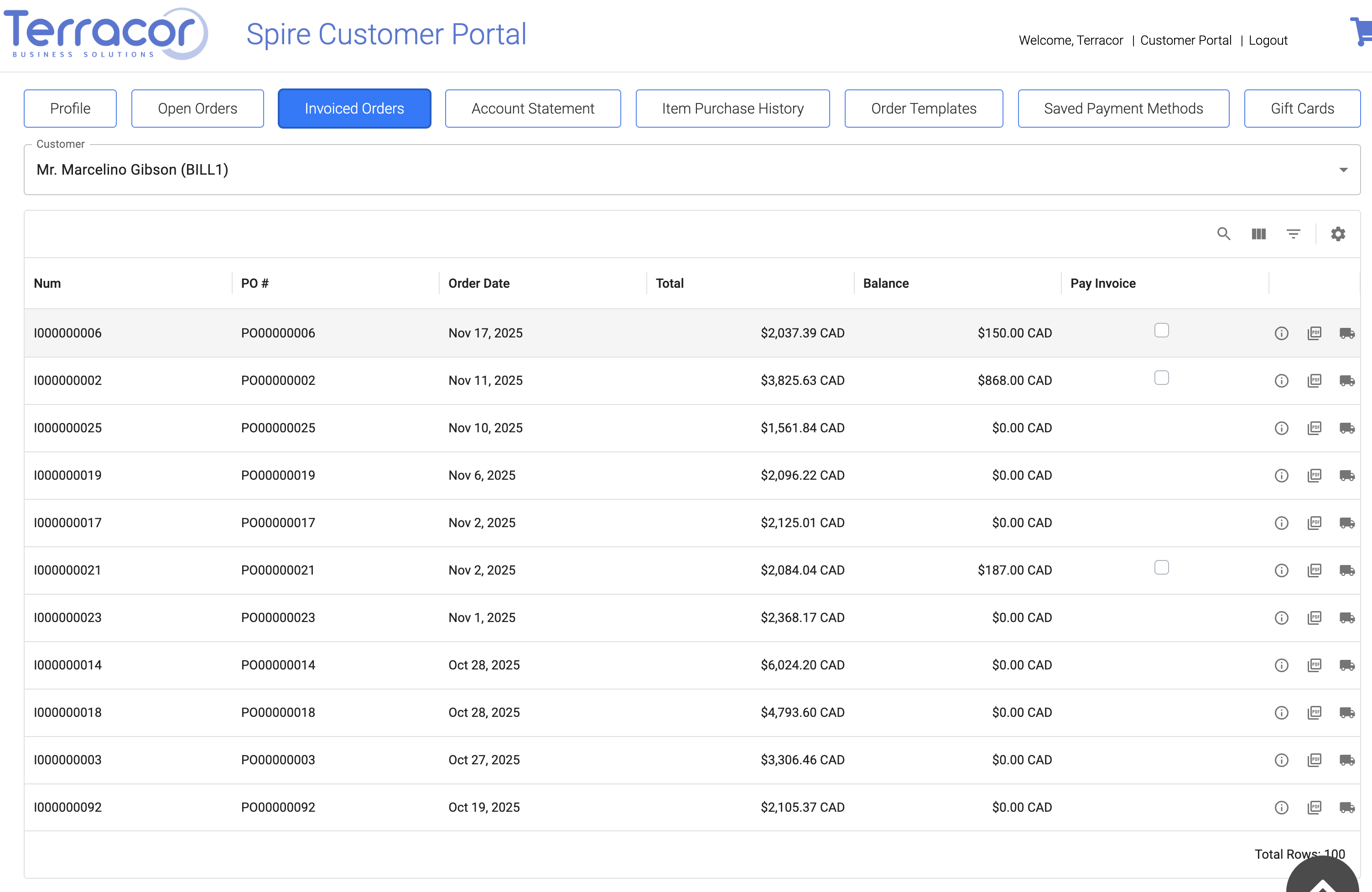Image resolution: width=1372 pixels, height=892 pixels.
Task: Sort by the Order Date column header
Action: point(478,284)
